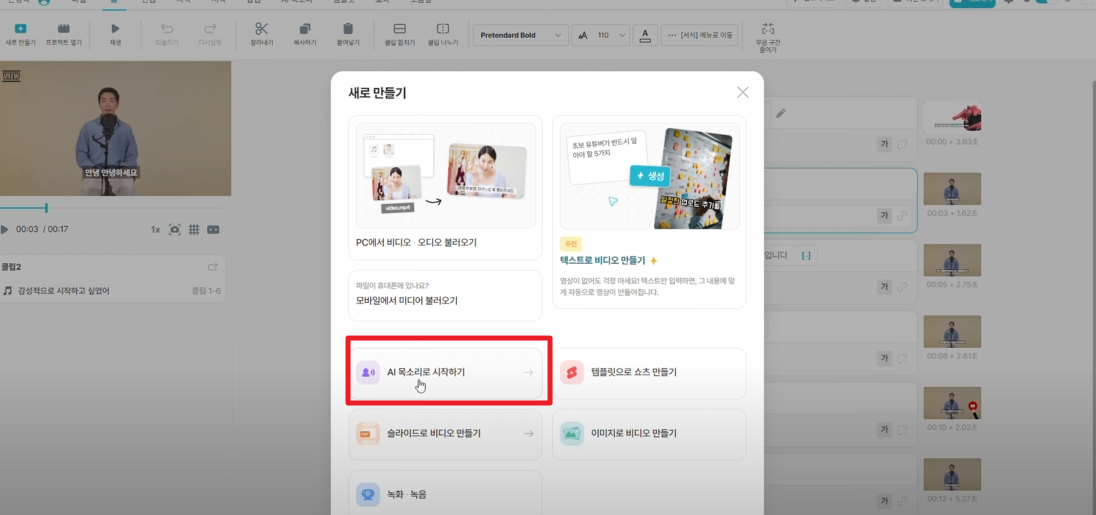Close the 새로 만들기 dialog

tap(742, 92)
